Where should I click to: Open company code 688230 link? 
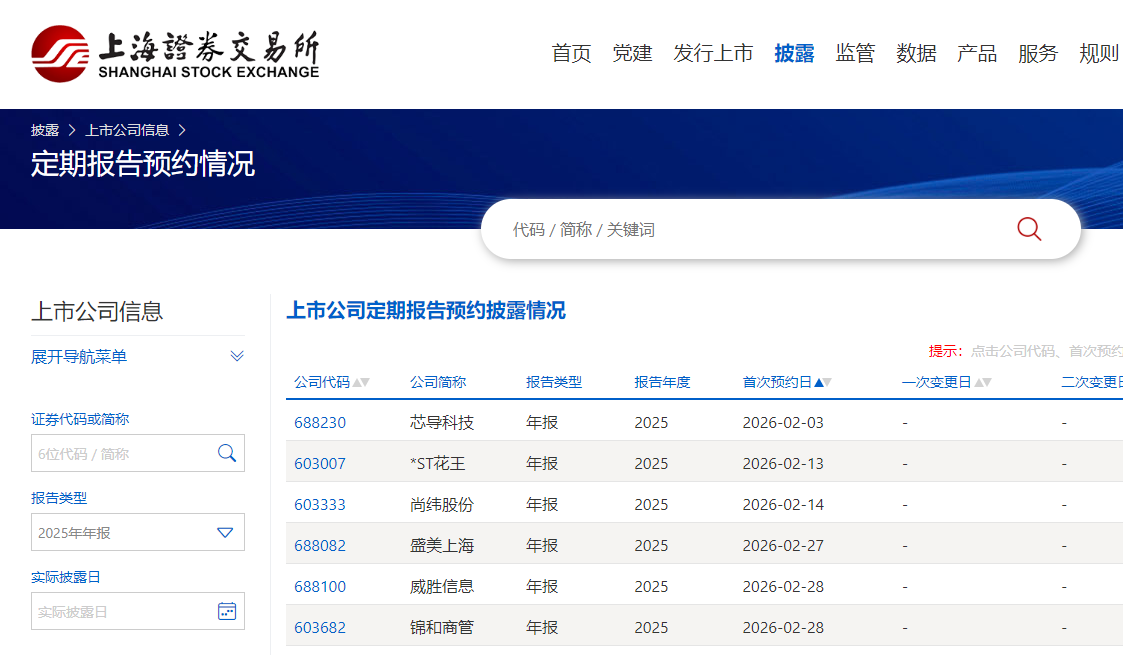click(320, 422)
